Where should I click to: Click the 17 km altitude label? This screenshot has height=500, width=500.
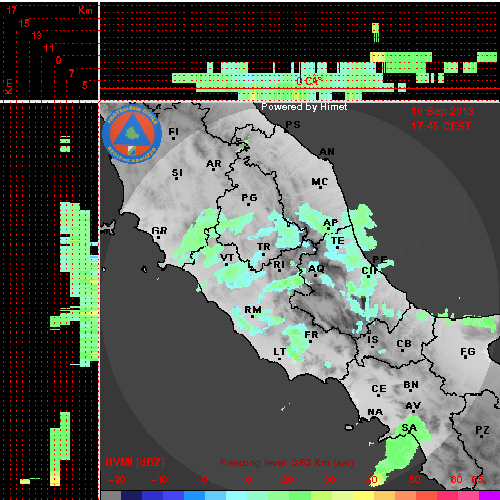click(x=12, y=10)
